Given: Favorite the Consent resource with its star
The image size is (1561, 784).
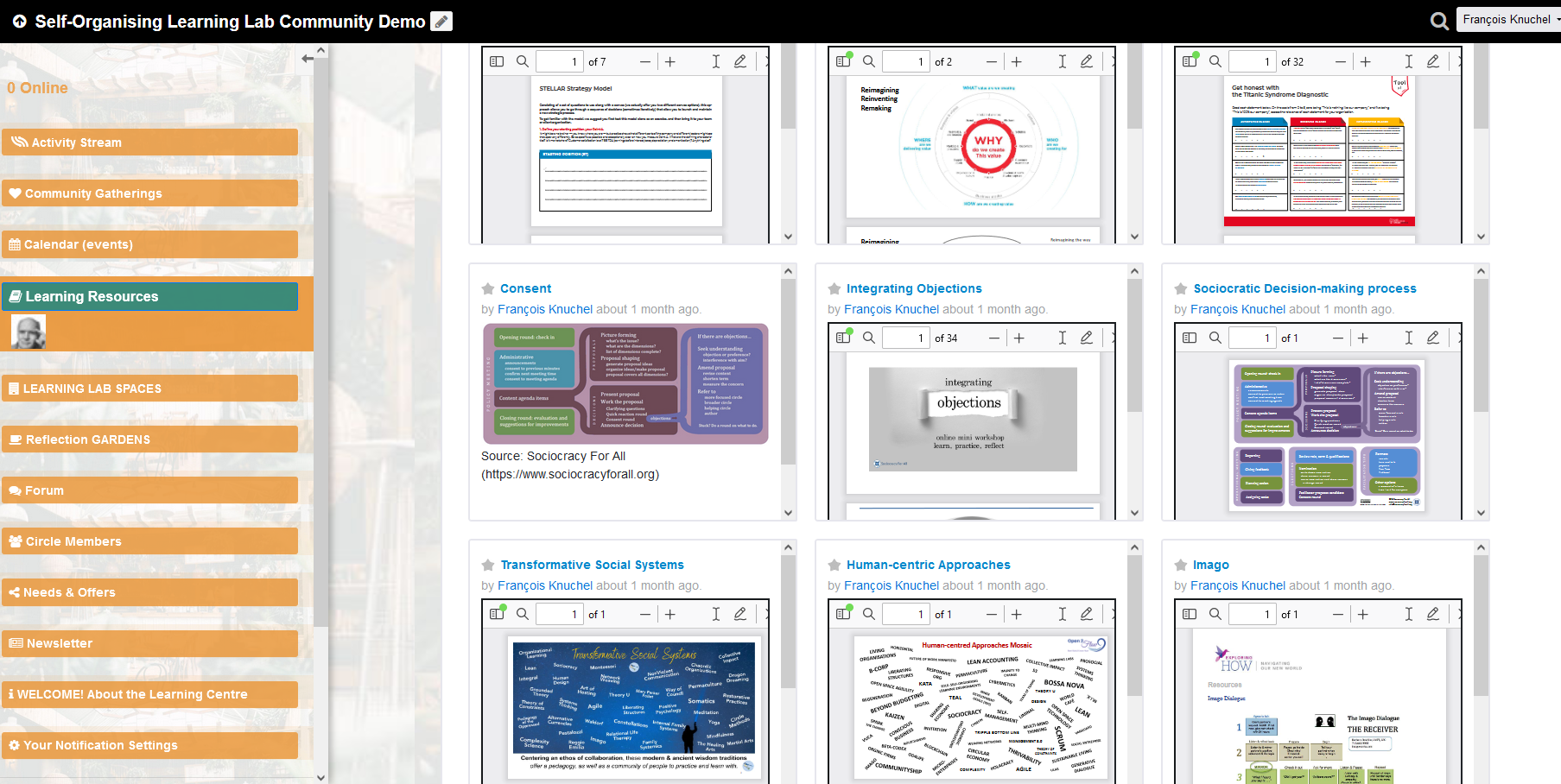Looking at the screenshot, I should click(x=488, y=288).
